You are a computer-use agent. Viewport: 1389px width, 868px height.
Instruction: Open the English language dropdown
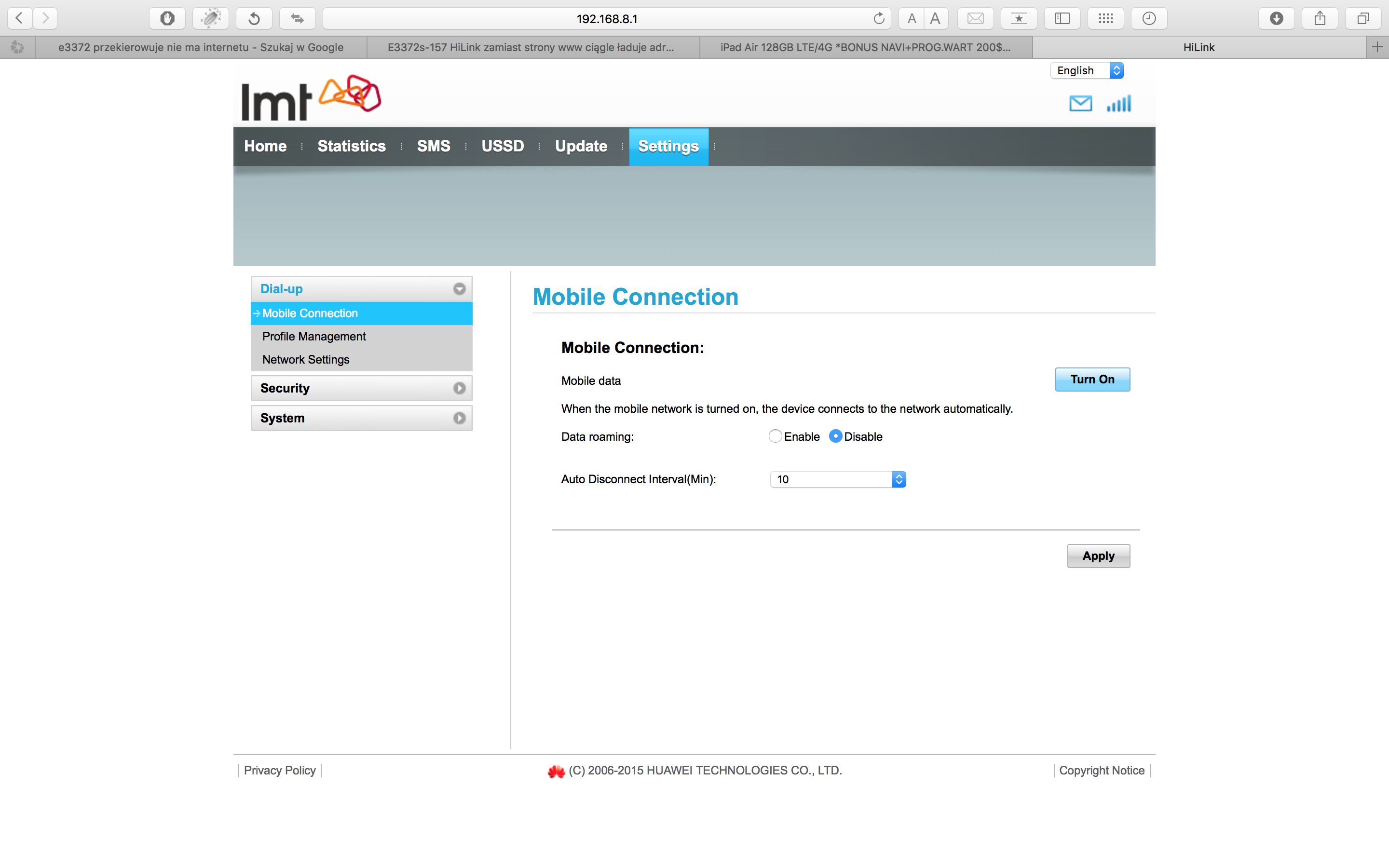click(1087, 70)
